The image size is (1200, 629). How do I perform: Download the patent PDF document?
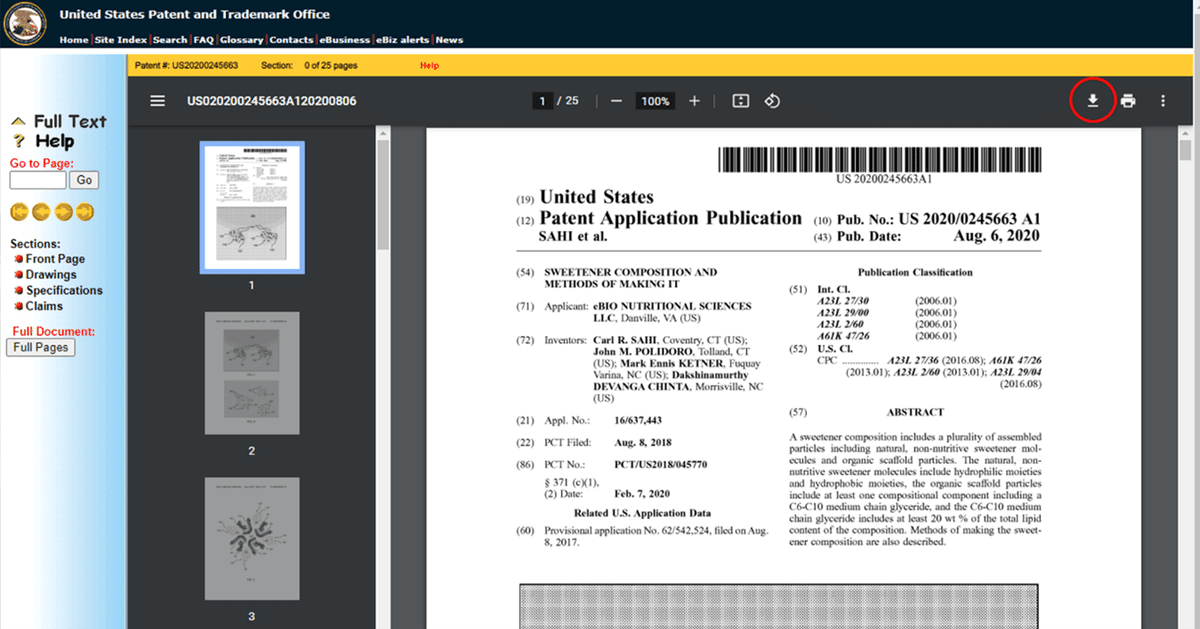point(1093,100)
